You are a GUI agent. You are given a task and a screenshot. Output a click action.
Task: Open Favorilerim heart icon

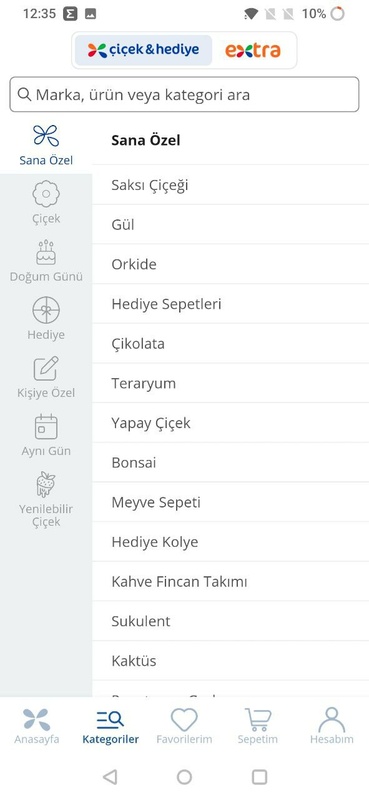(184, 719)
